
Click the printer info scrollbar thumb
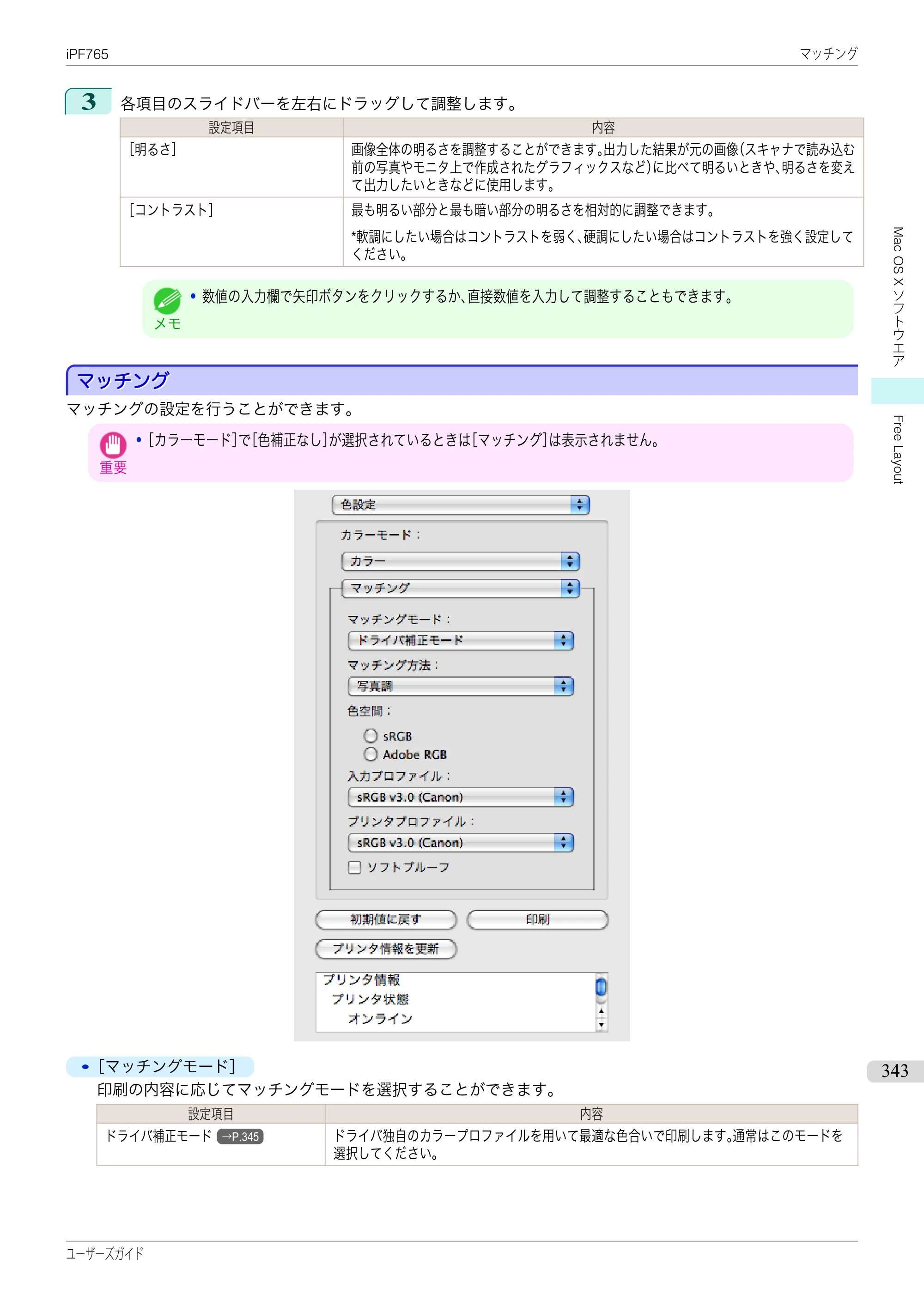click(x=601, y=986)
